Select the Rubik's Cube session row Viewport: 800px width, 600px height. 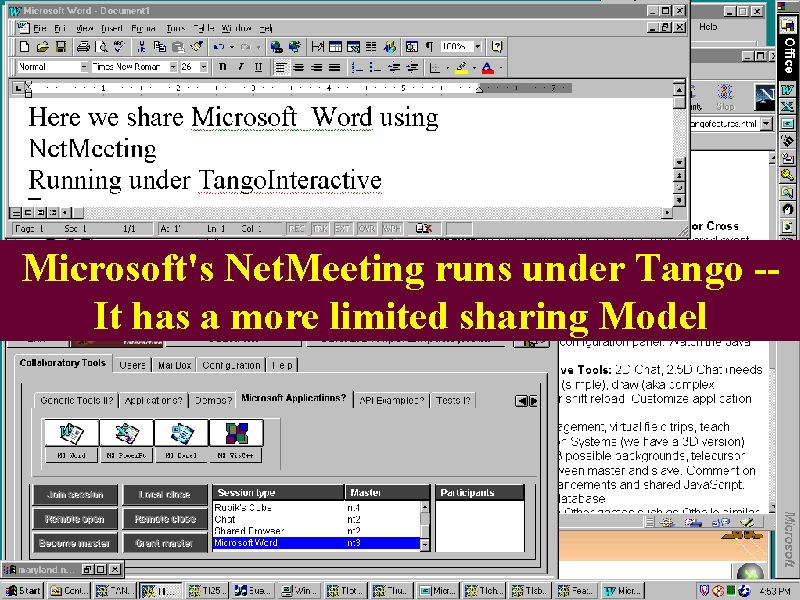pyautogui.click(x=316, y=508)
